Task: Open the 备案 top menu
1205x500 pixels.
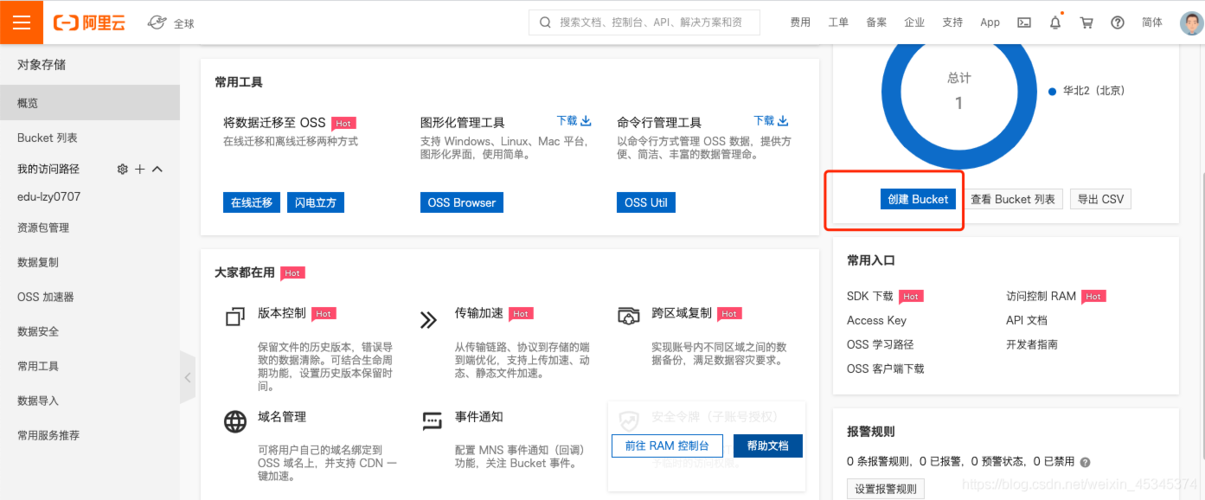Action: coord(876,22)
